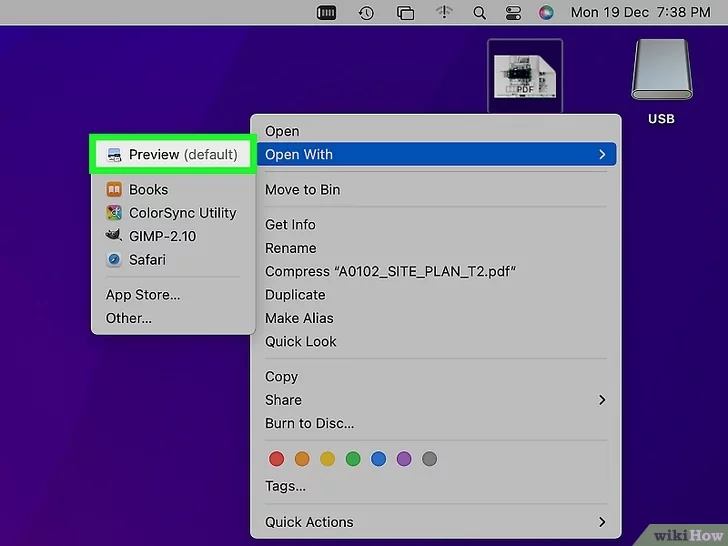Open the wireless status menu bar icon
The width and height of the screenshot is (728, 546).
click(444, 12)
